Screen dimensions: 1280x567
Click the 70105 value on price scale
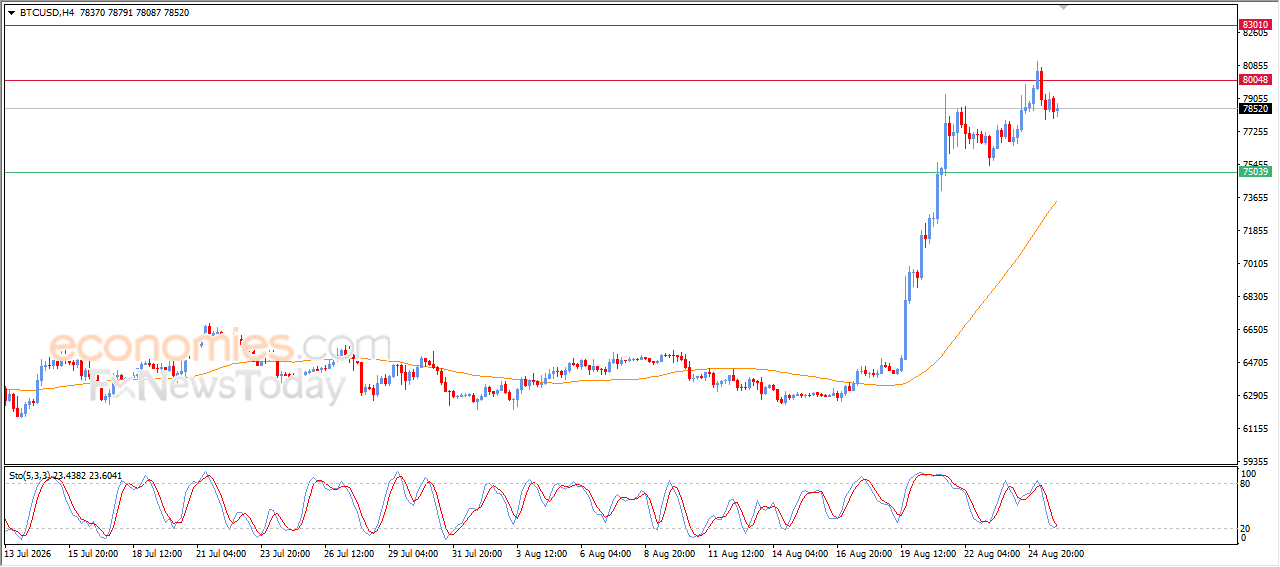coord(1255,264)
